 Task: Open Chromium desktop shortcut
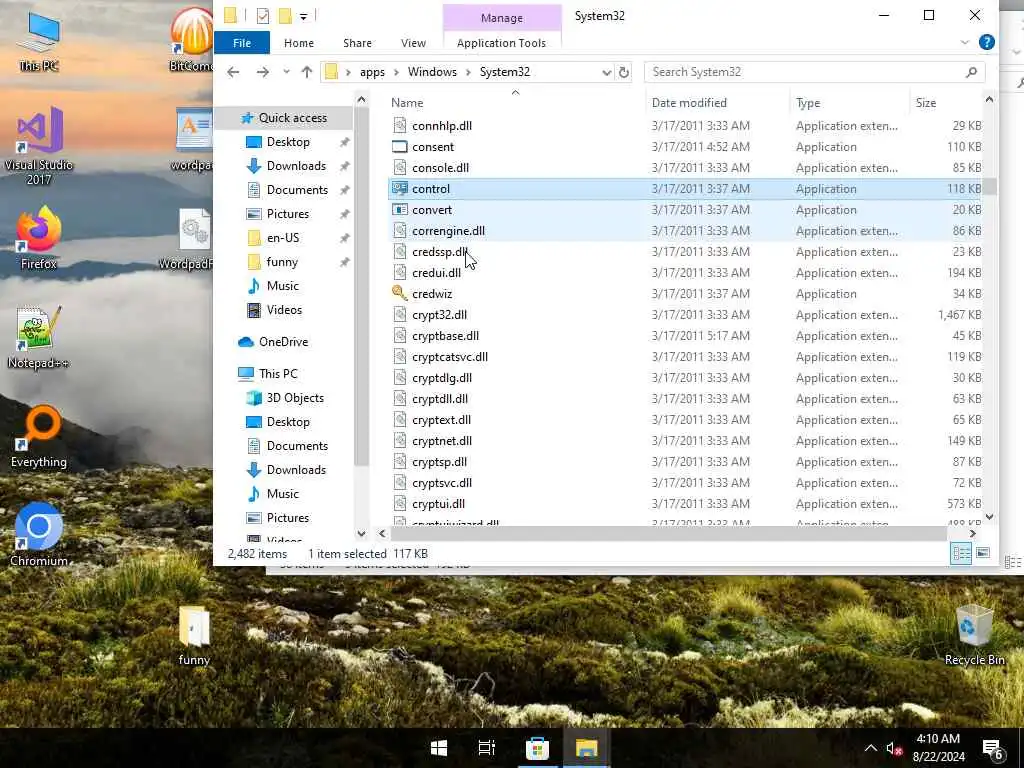point(39,535)
